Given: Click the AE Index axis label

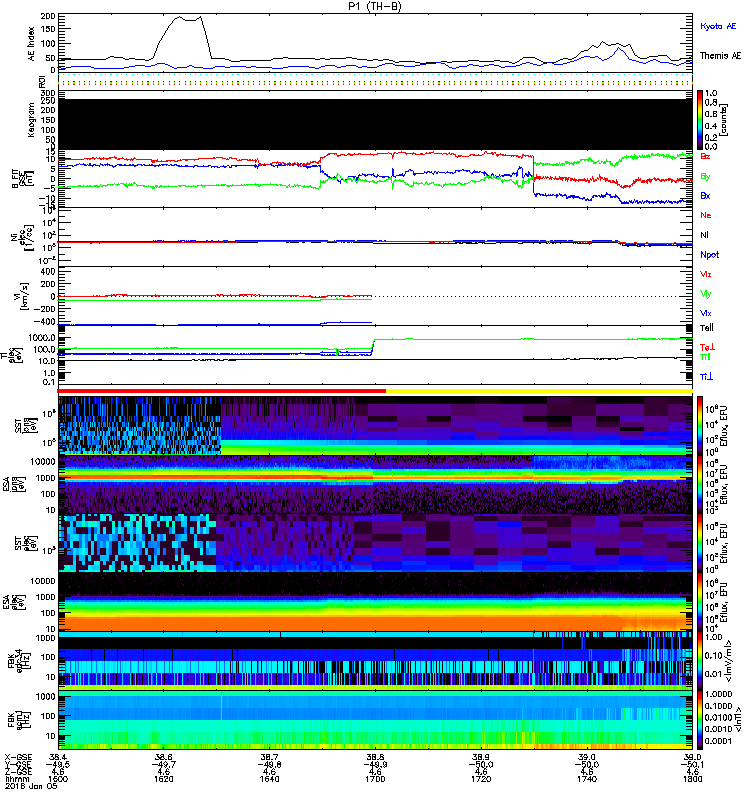Looking at the screenshot, I should click(32, 44).
